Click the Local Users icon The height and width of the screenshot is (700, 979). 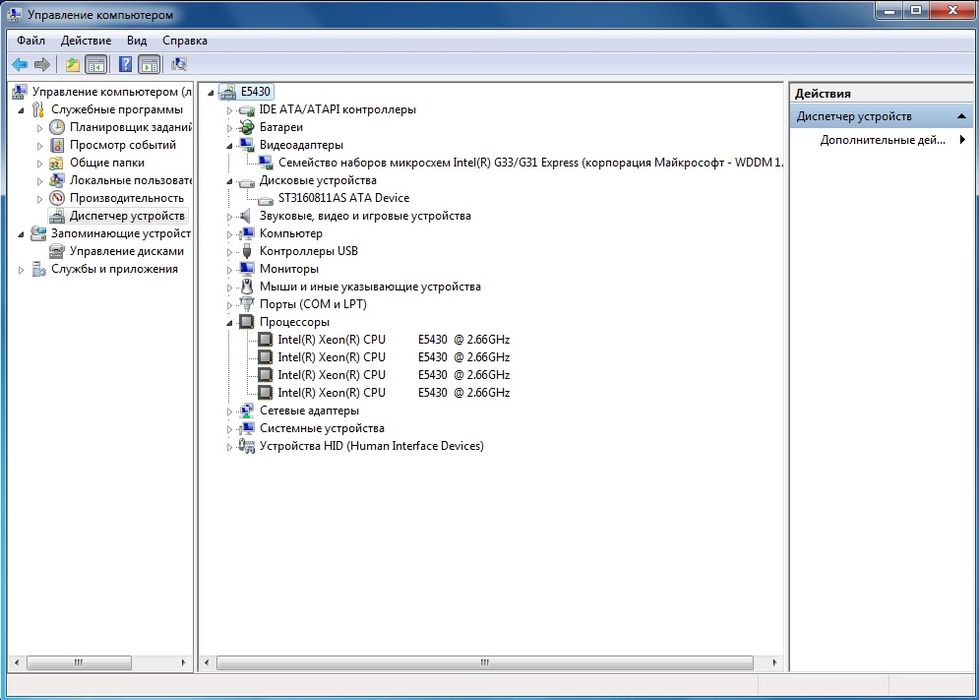57,180
